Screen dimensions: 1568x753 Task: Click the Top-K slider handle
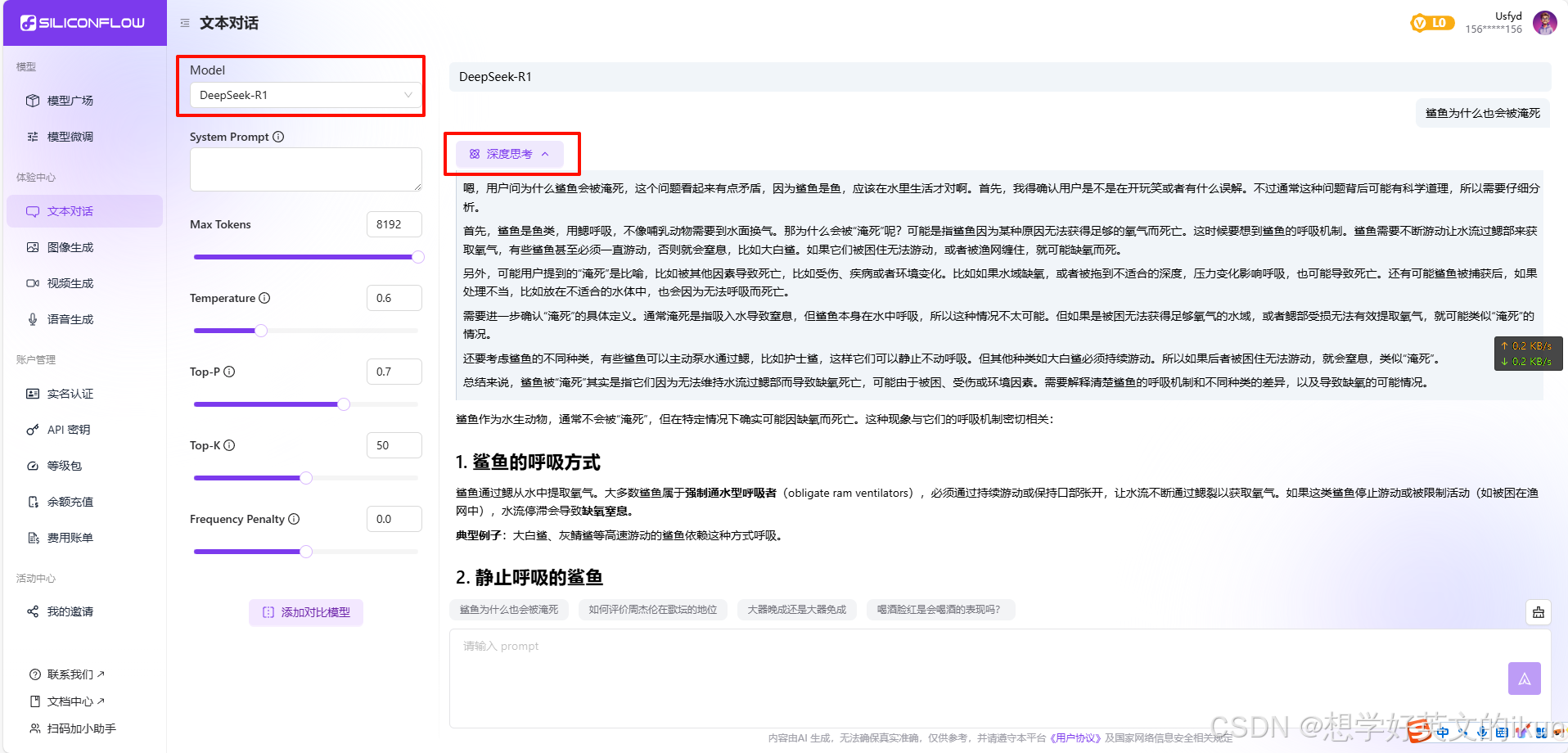pyautogui.click(x=306, y=478)
